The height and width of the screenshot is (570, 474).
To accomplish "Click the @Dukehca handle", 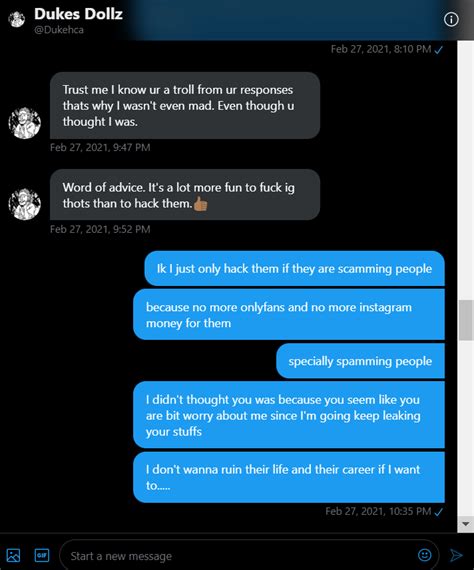I will point(59,29).
